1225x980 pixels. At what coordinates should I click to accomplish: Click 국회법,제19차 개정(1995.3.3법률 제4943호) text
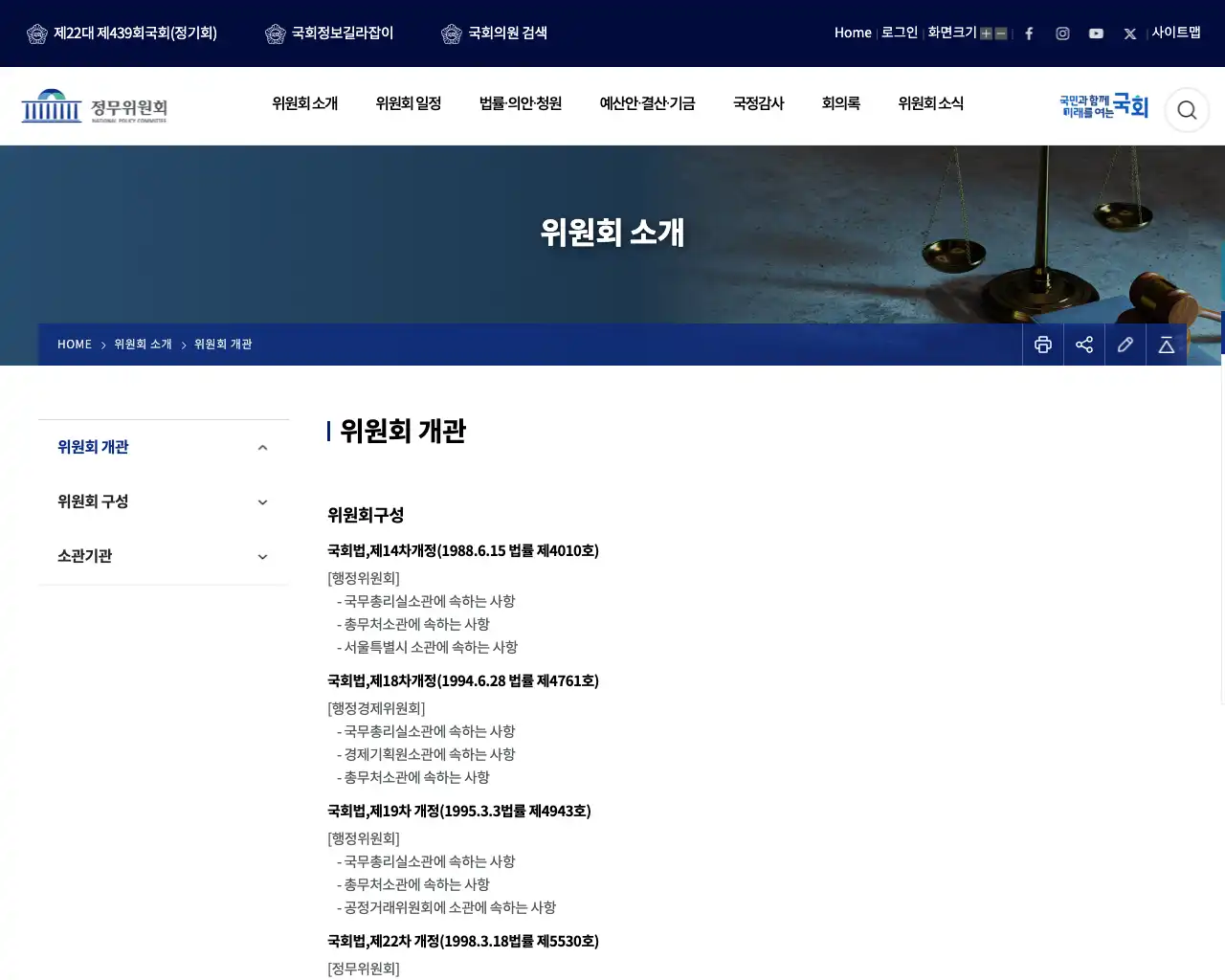[459, 812]
